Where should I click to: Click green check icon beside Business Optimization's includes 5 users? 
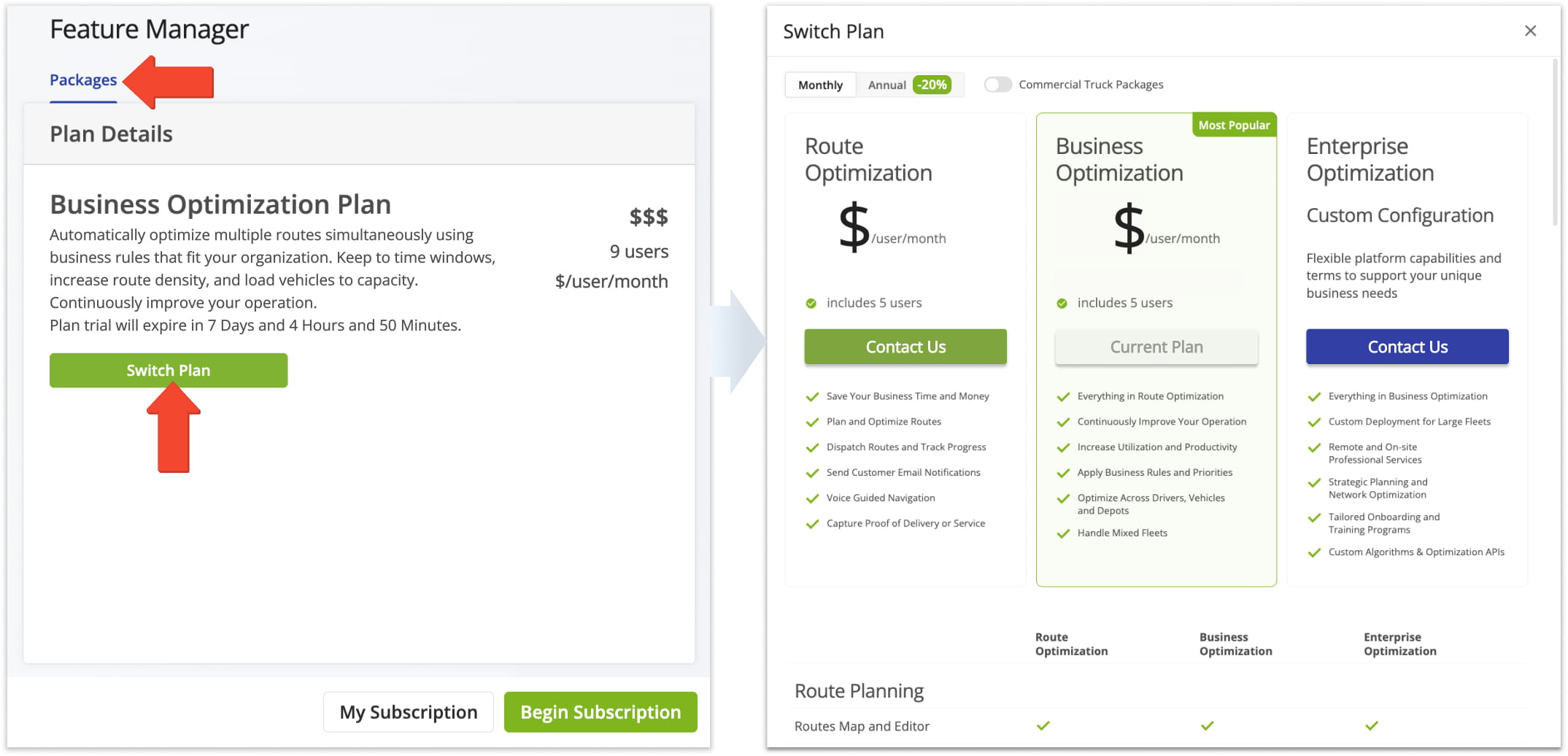point(1062,304)
